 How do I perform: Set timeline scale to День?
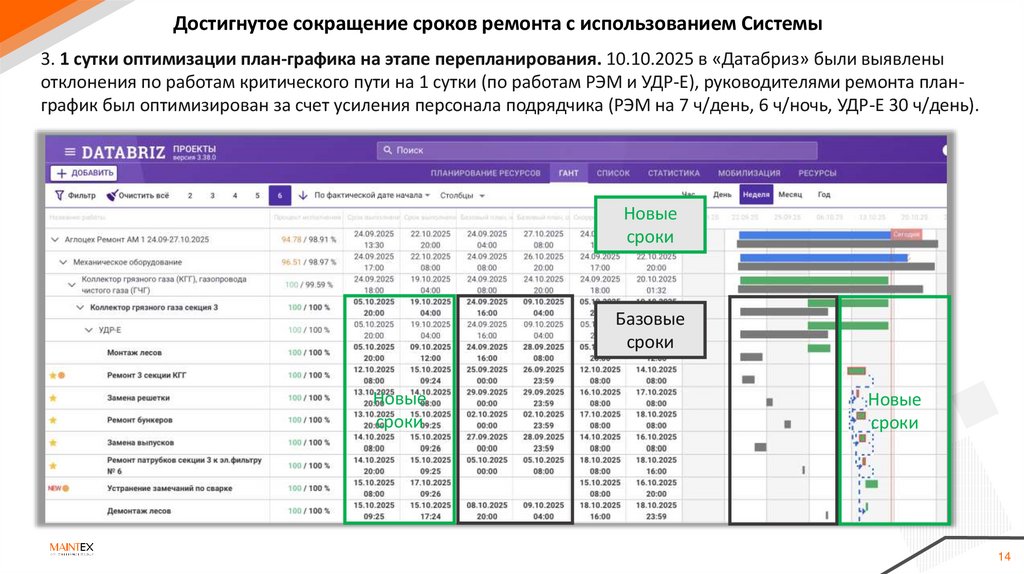click(x=722, y=195)
